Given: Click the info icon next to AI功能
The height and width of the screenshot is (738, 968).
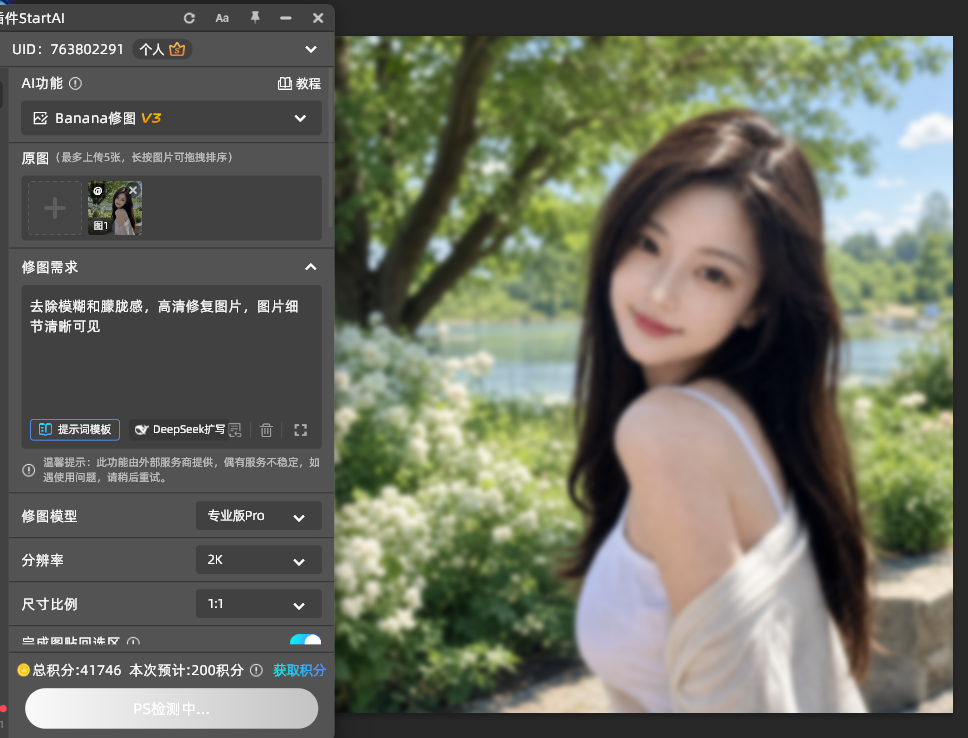Looking at the screenshot, I should coord(75,83).
